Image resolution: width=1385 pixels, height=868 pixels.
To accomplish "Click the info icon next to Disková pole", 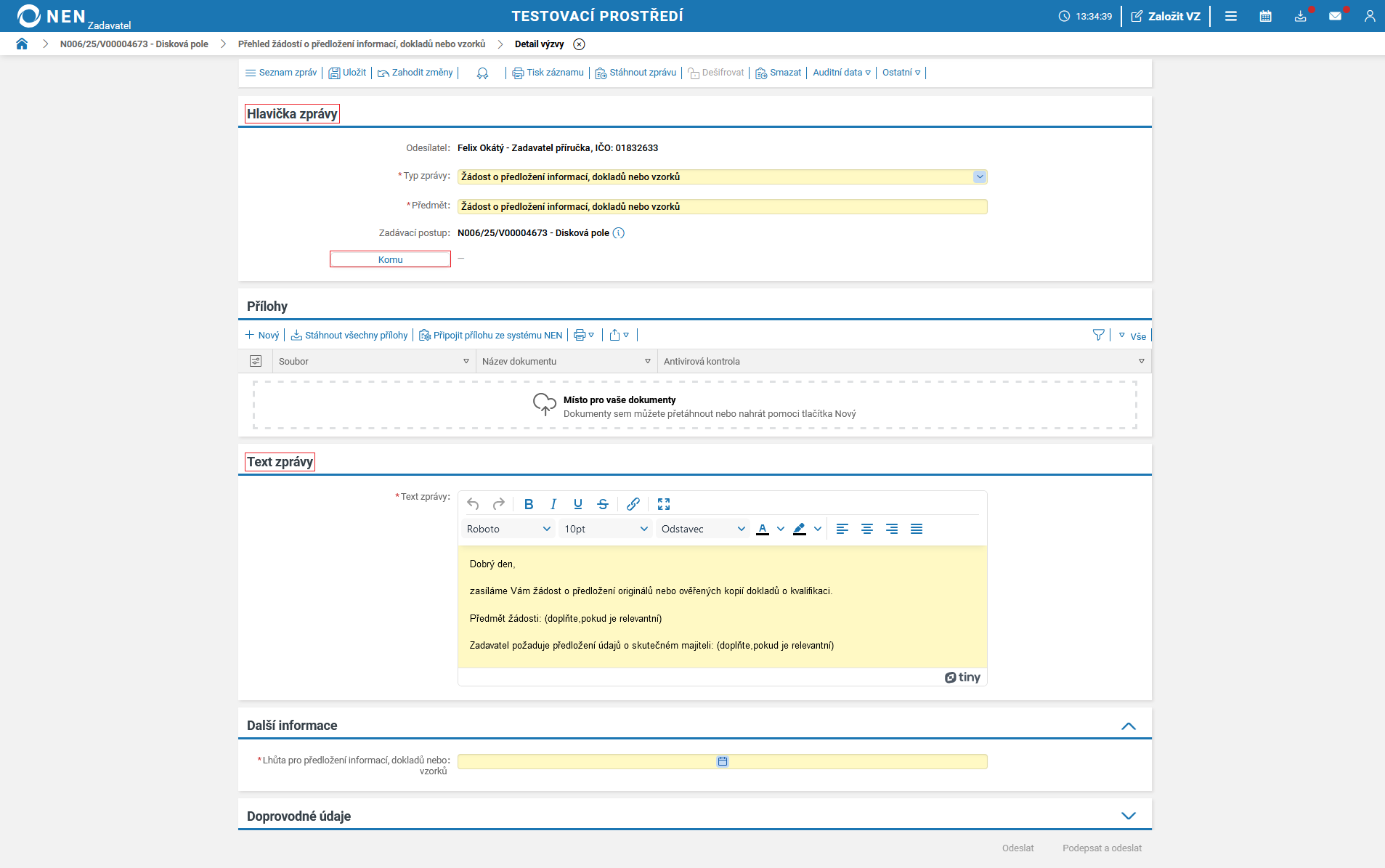I will pyautogui.click(x=619, y=233).
